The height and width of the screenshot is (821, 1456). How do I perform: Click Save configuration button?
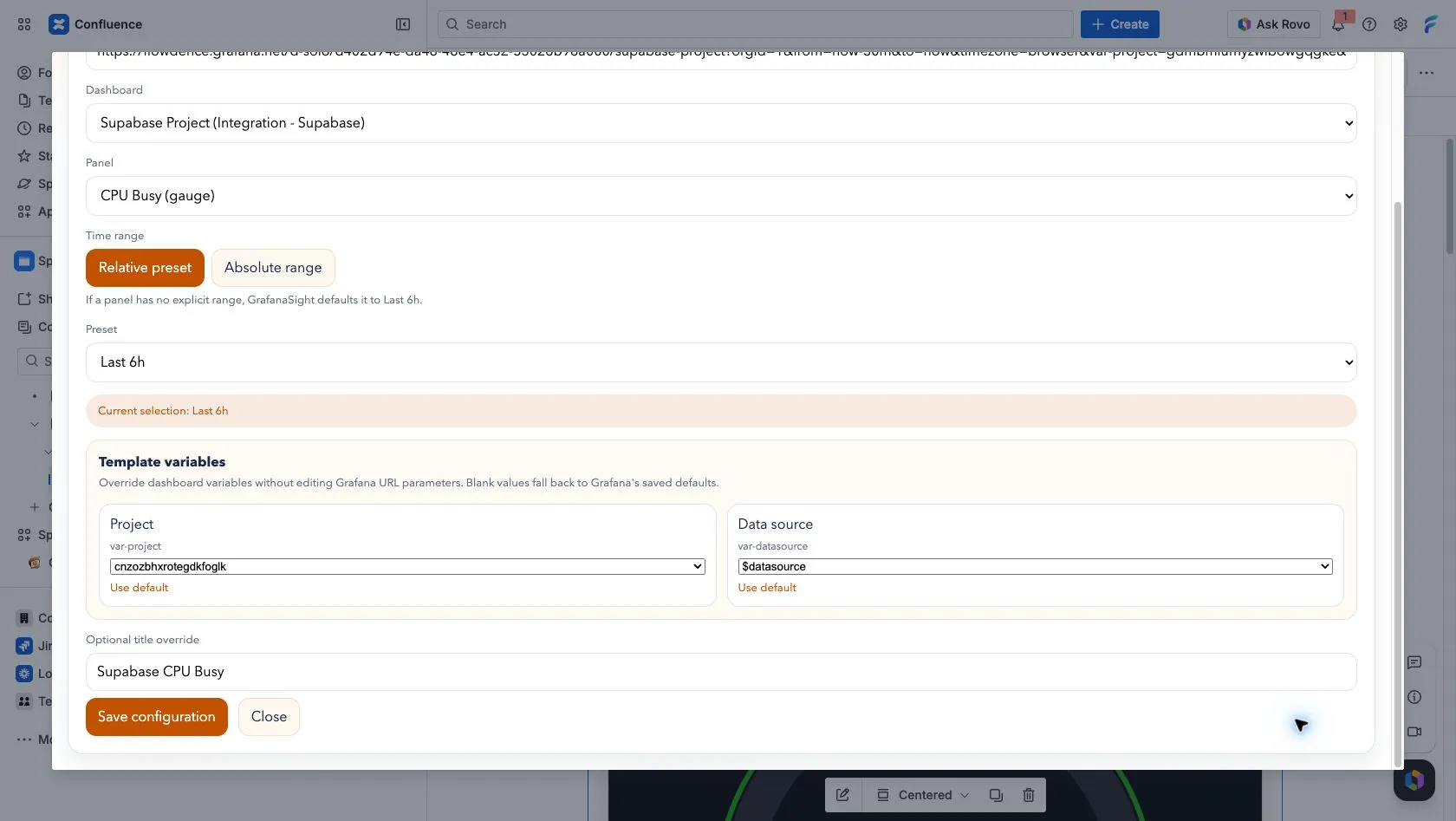tap(157, 717)
